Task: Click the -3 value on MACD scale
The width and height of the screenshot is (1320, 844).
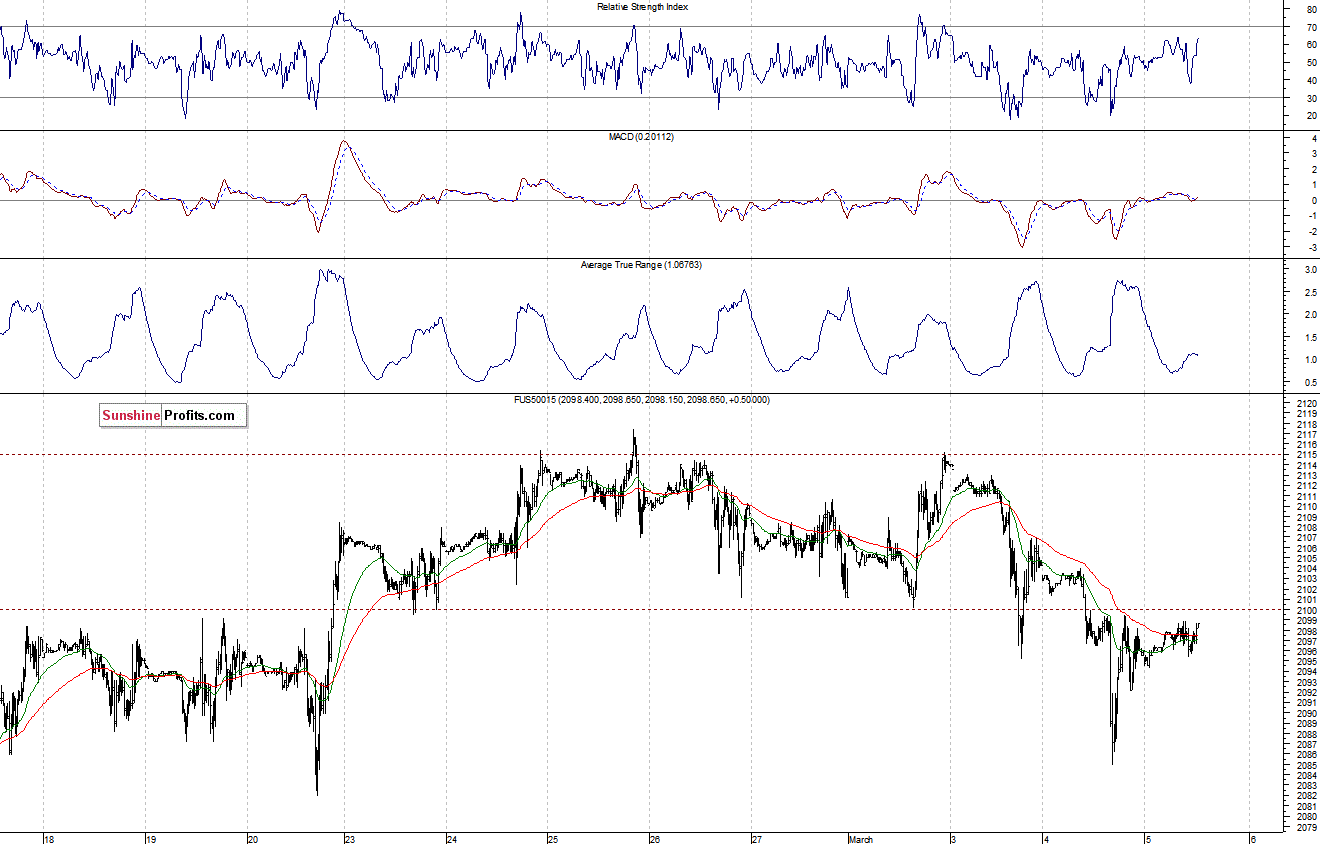Action: [1311, 246]
